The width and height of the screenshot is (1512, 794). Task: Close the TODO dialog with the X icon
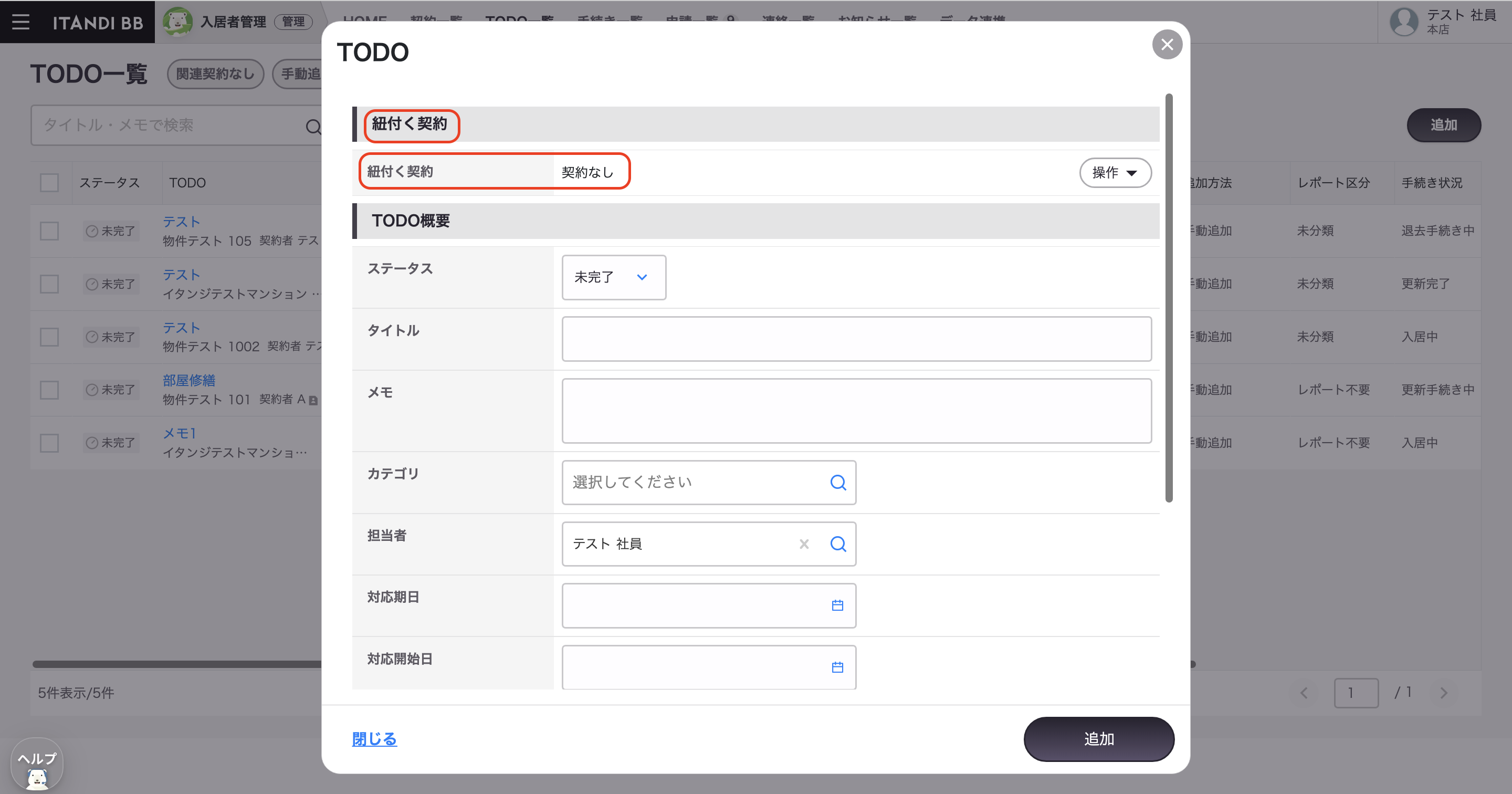pos(1167,45)
